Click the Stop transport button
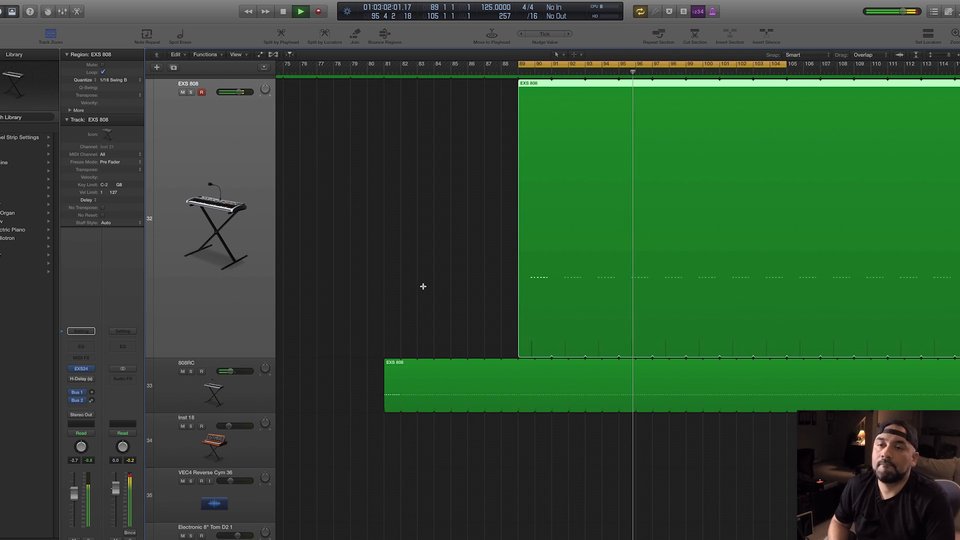960x540 pixels. pos(283,11)
